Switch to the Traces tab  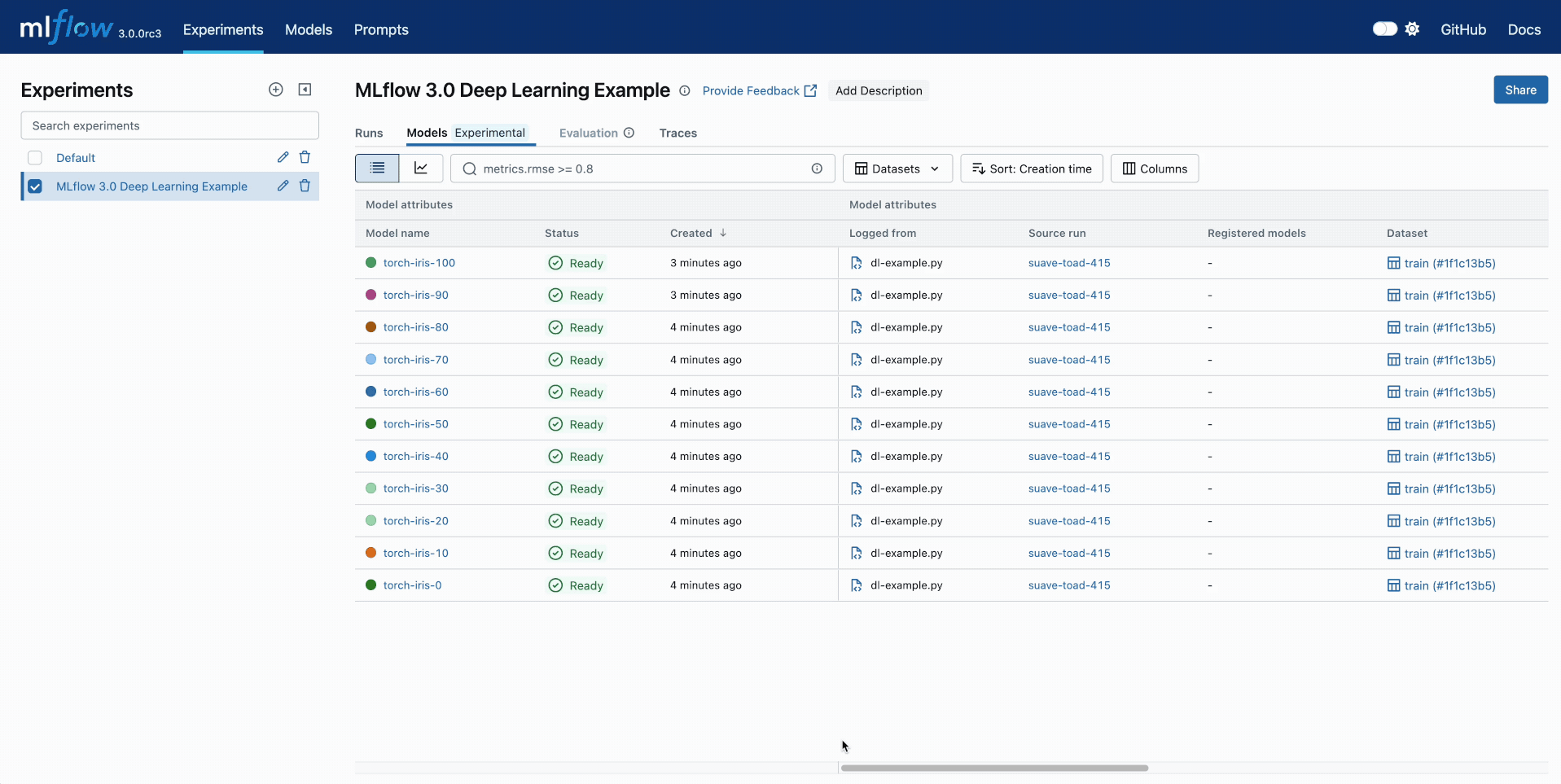[677, 133]
